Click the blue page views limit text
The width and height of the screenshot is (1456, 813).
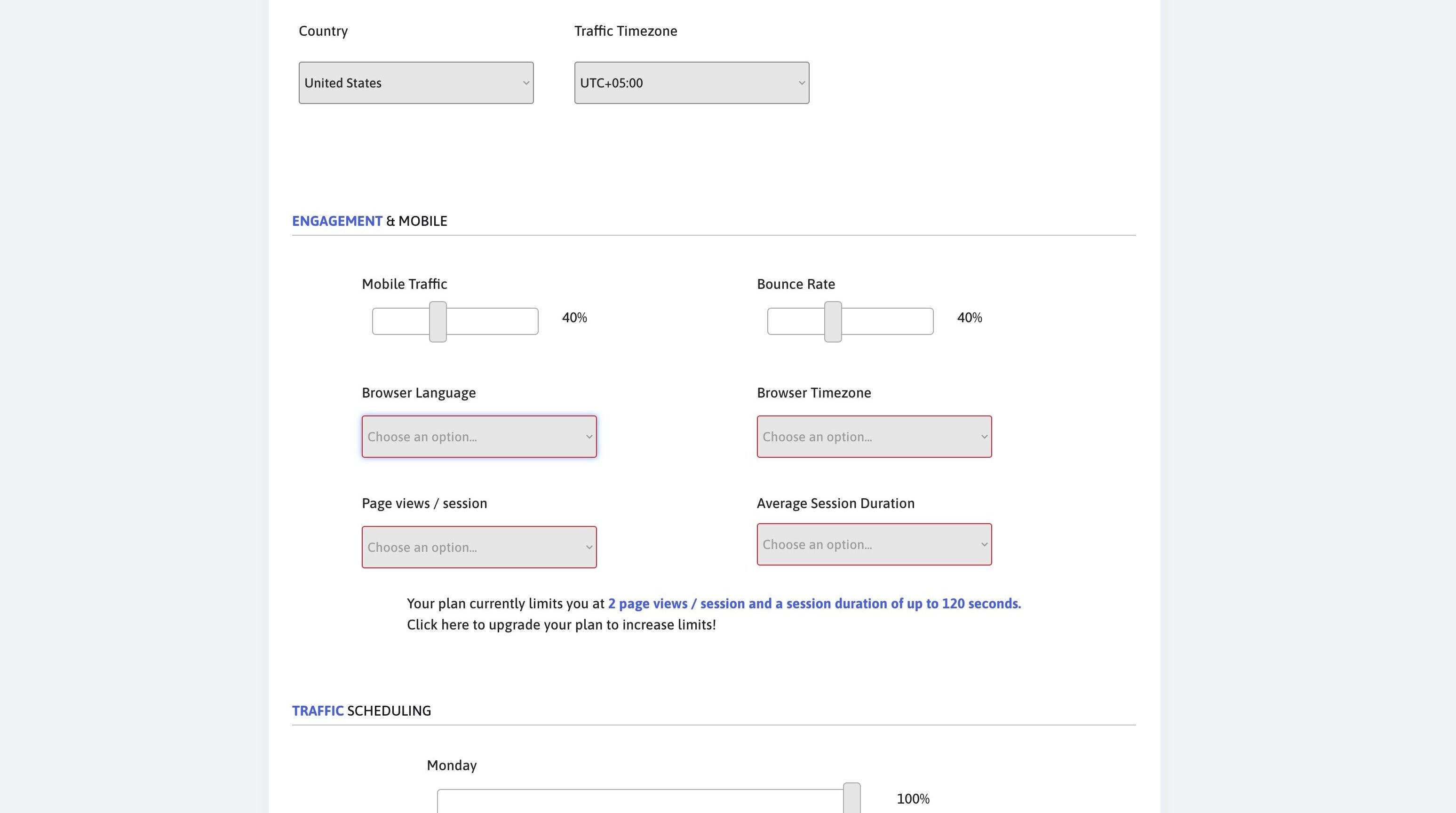pyautogui.click(x=814, y=603)
